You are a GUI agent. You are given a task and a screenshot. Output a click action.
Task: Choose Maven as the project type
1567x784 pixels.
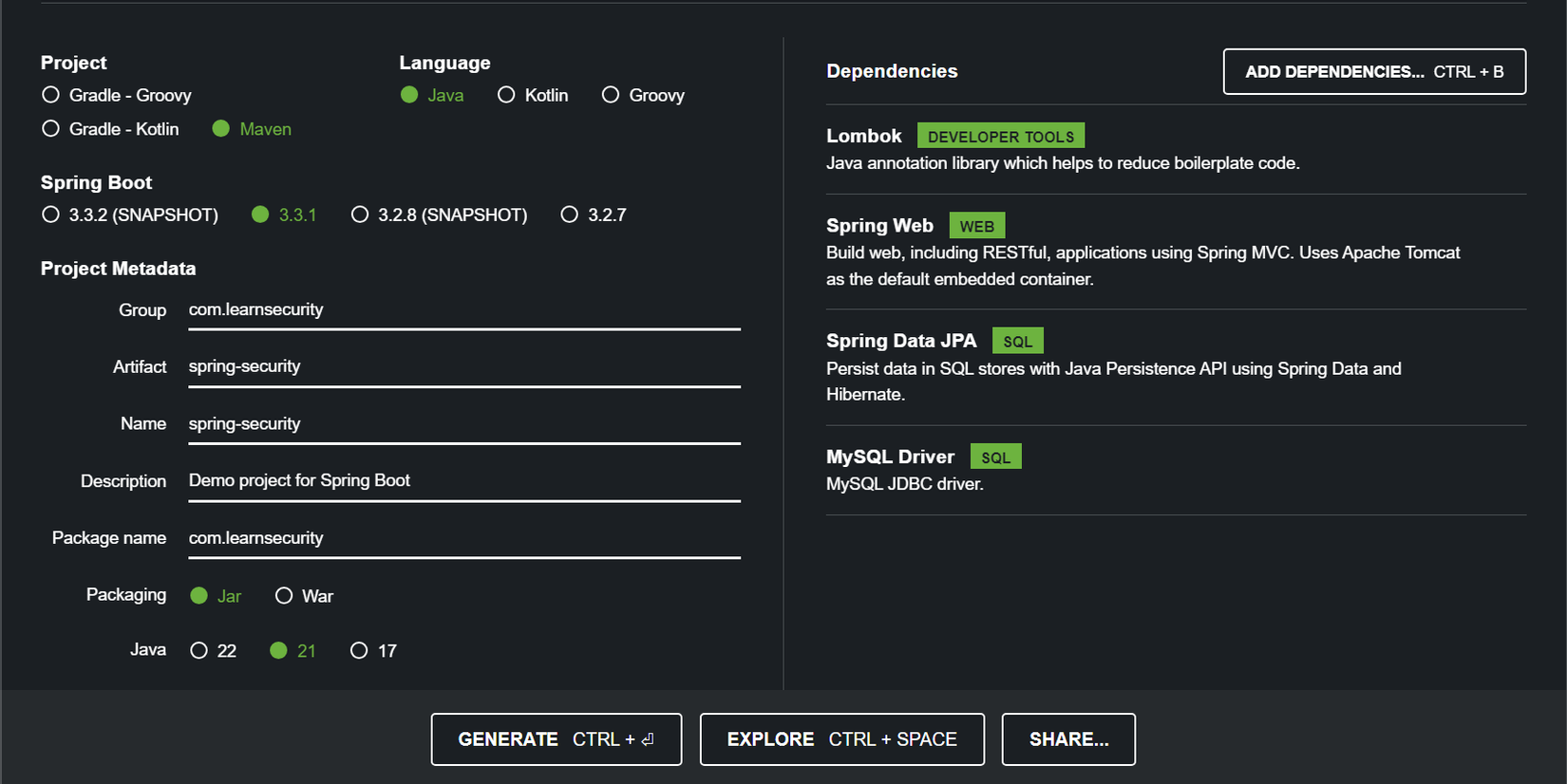(221, 129)
